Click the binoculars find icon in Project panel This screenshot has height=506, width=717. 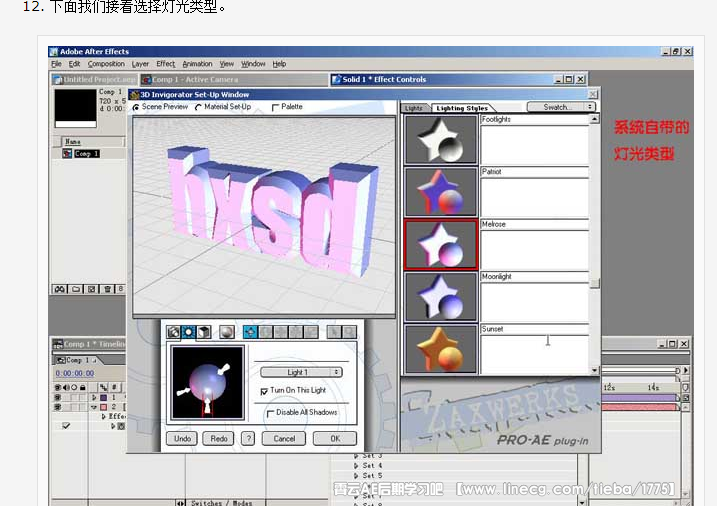tap(60, 289)
